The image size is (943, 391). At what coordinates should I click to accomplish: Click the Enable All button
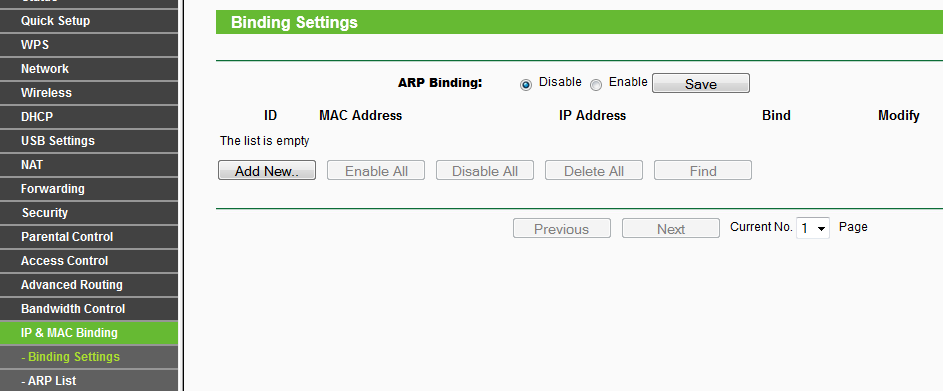point(376,170)
